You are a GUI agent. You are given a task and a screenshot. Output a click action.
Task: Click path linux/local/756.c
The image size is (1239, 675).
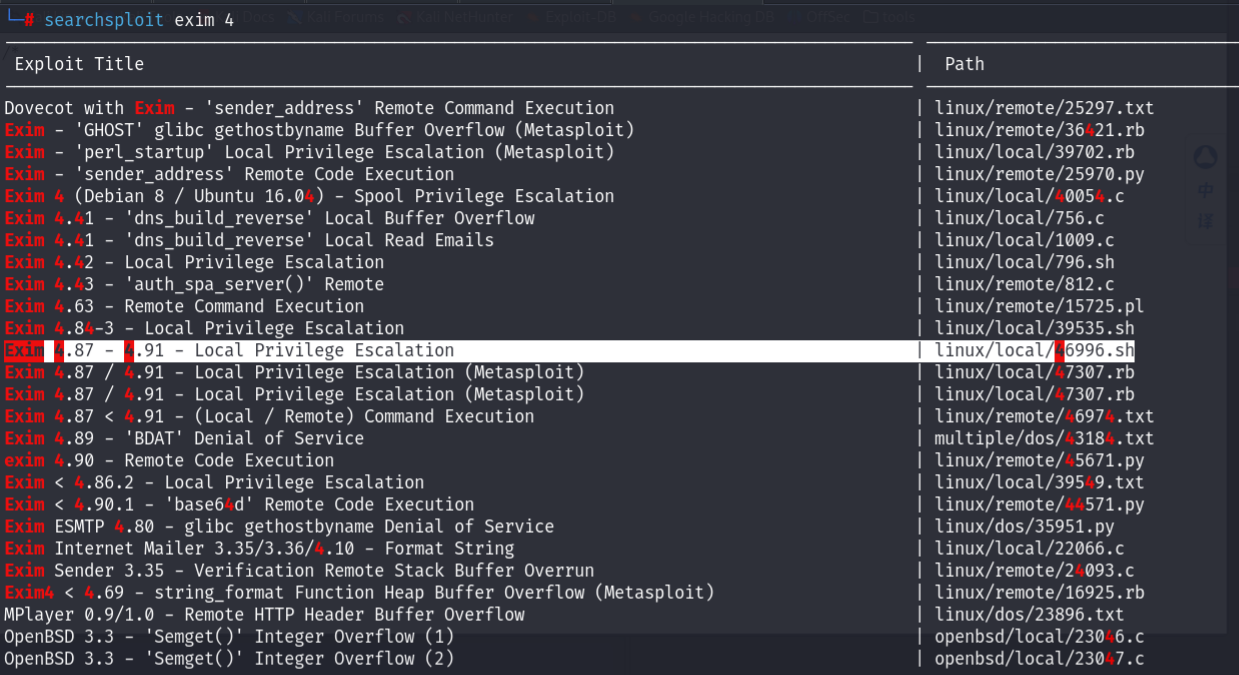[1019, 218]
